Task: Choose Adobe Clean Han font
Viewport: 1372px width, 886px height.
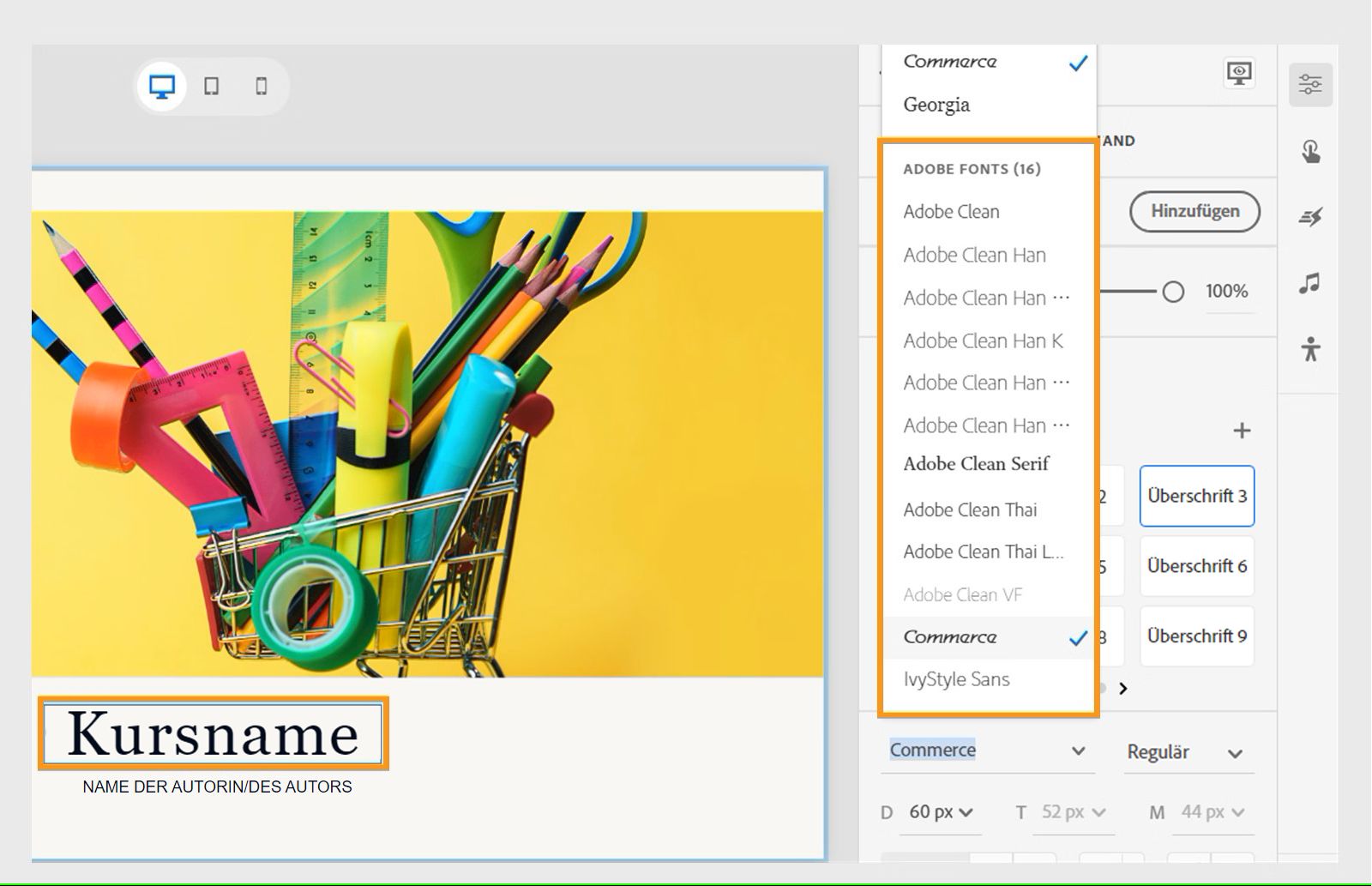Action: tap(989, 255)
